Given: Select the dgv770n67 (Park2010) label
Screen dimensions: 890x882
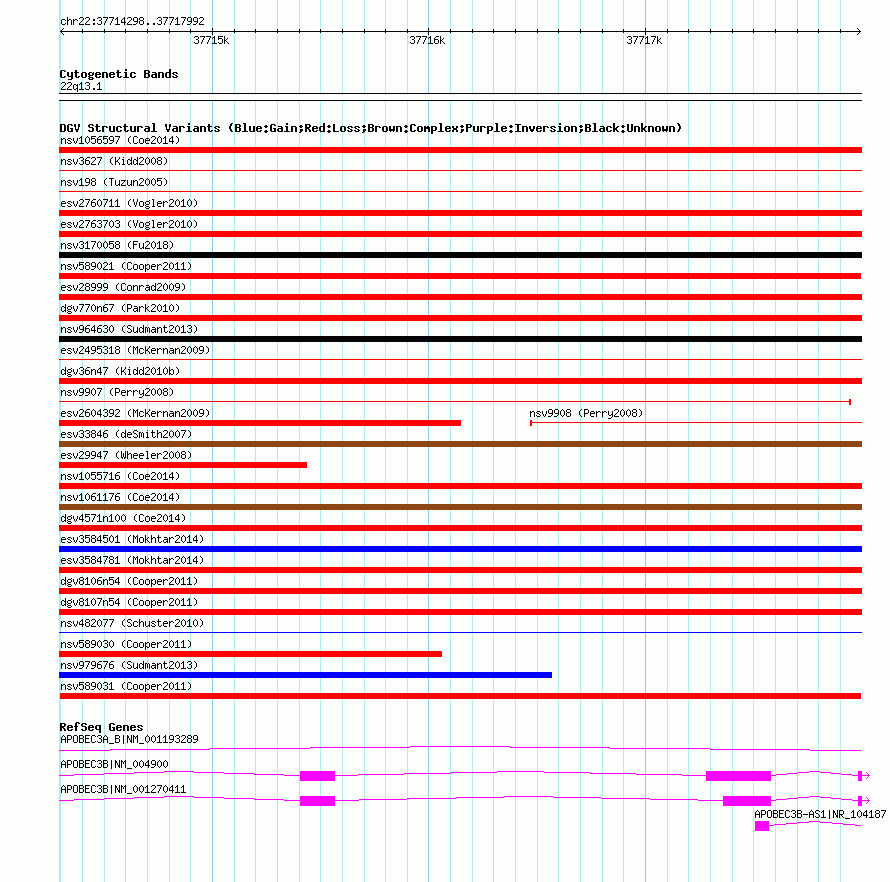Looking at the screenshot, I should tap(120, 308).
